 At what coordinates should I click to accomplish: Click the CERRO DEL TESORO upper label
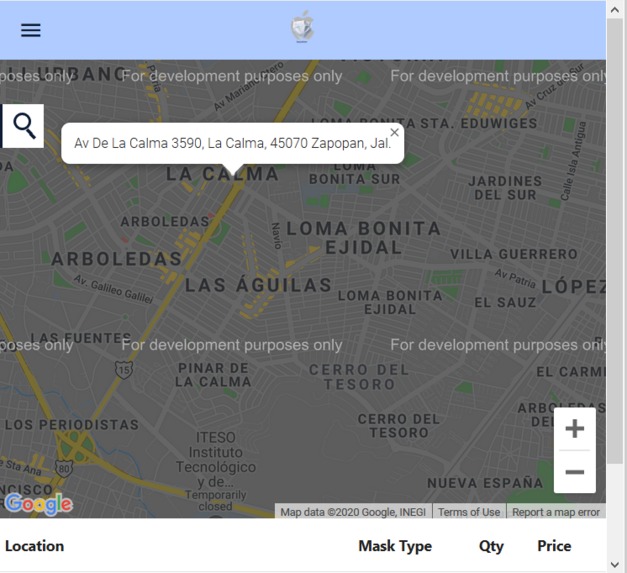359,377
